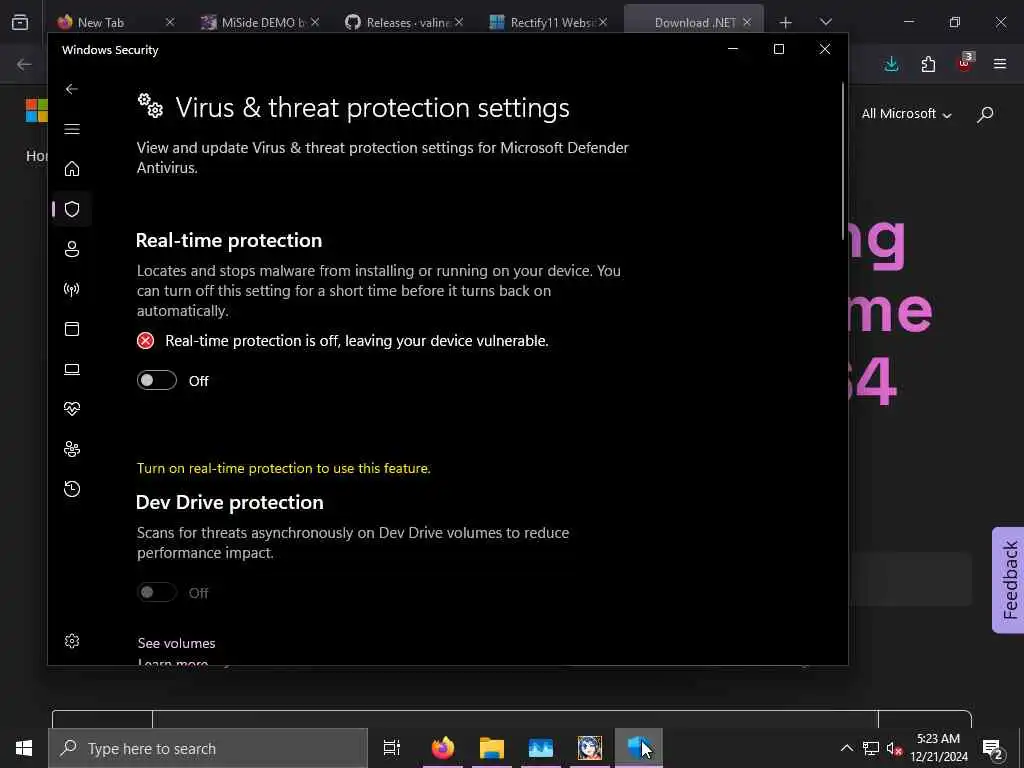Open Account protection sidebar icon
This screenshot has width=1024, height=768.
pos(72,249)
